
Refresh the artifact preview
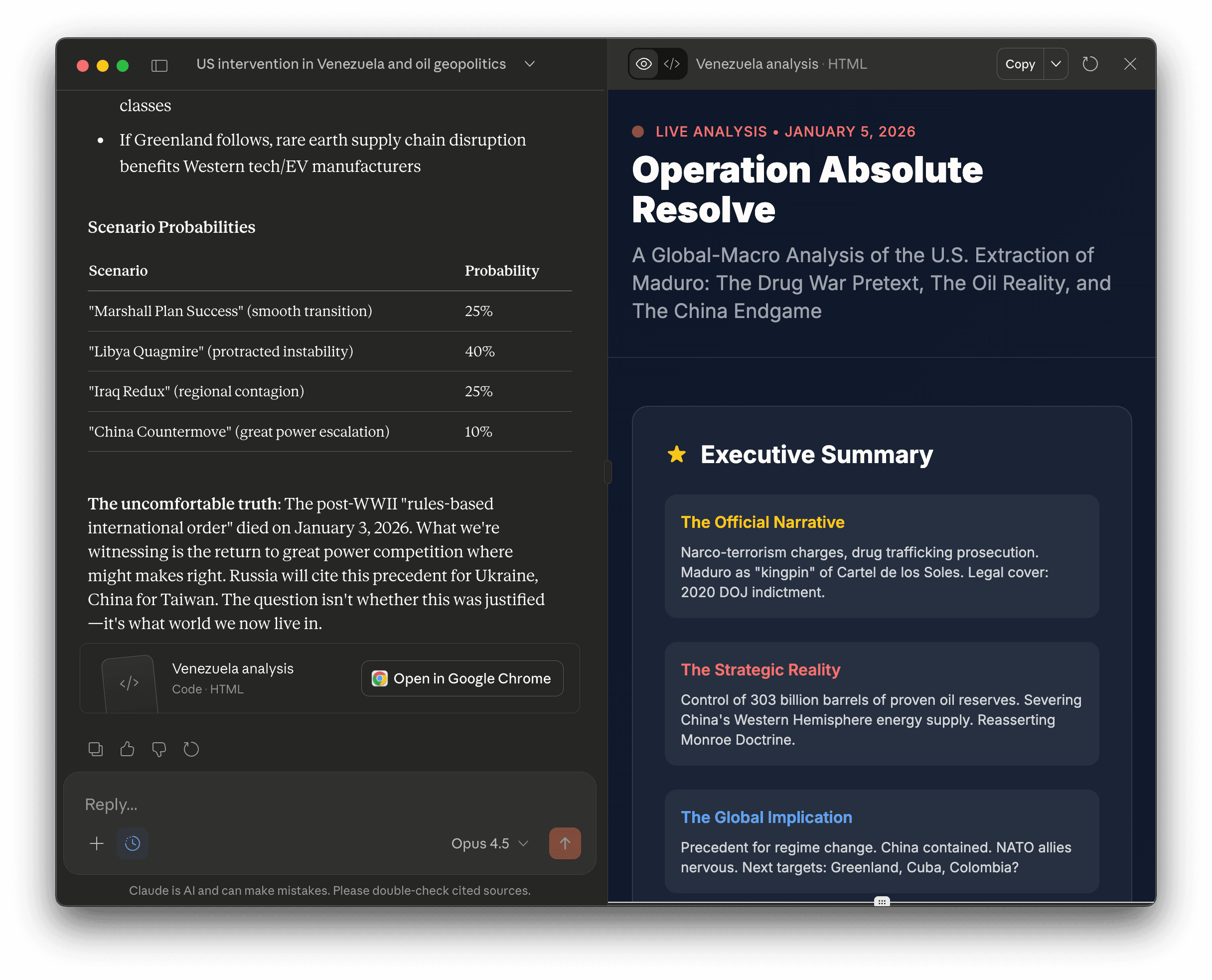[x=1089, y=64]
